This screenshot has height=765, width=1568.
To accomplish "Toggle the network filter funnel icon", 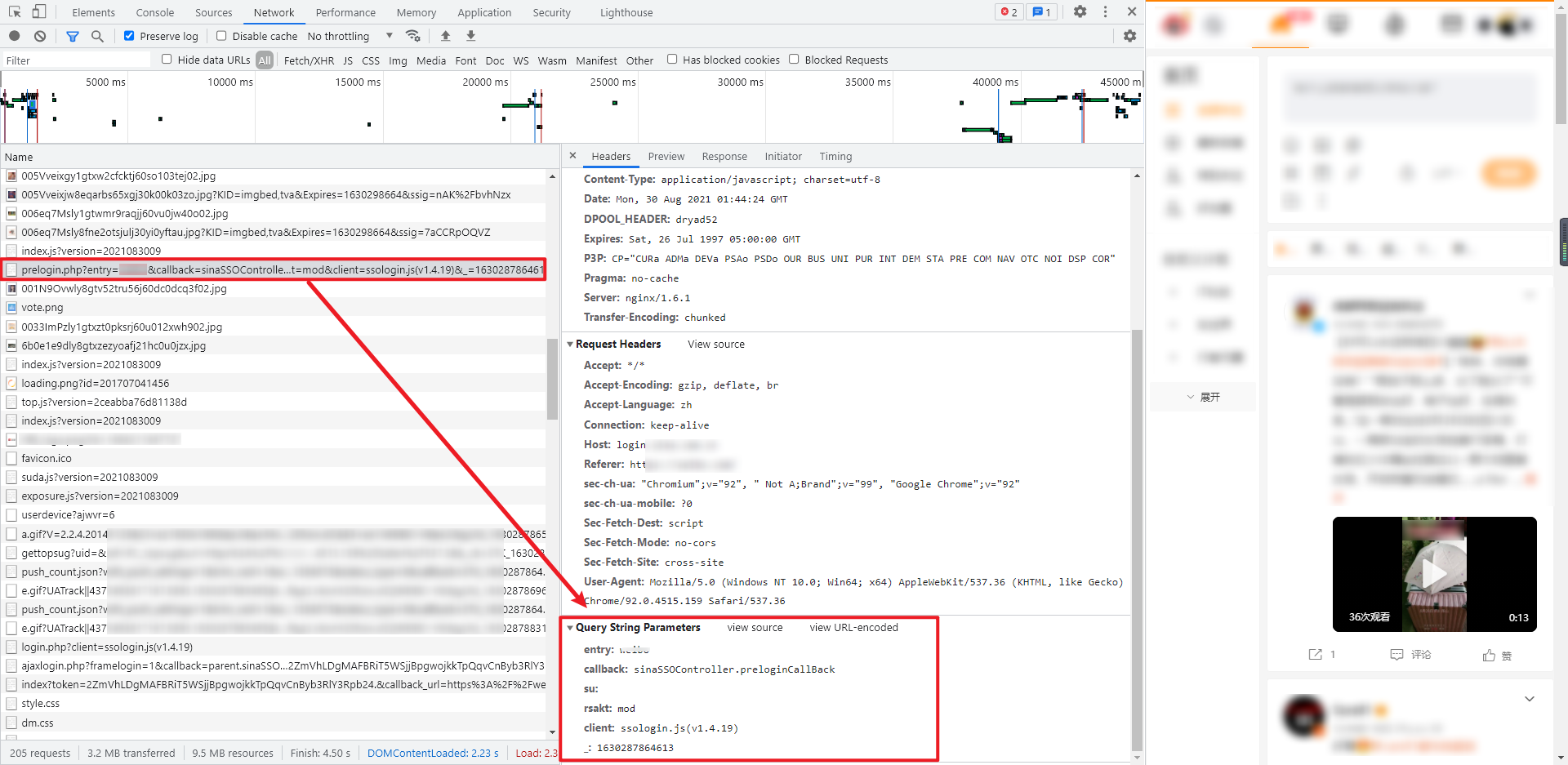I will pyautogui.click(x=73, y=36).
